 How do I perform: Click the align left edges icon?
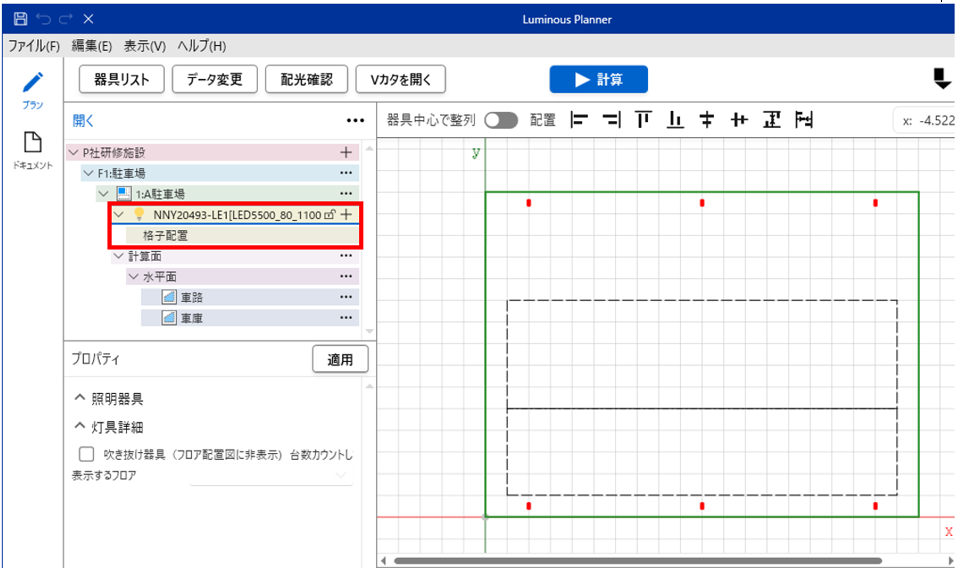(578, 120)
